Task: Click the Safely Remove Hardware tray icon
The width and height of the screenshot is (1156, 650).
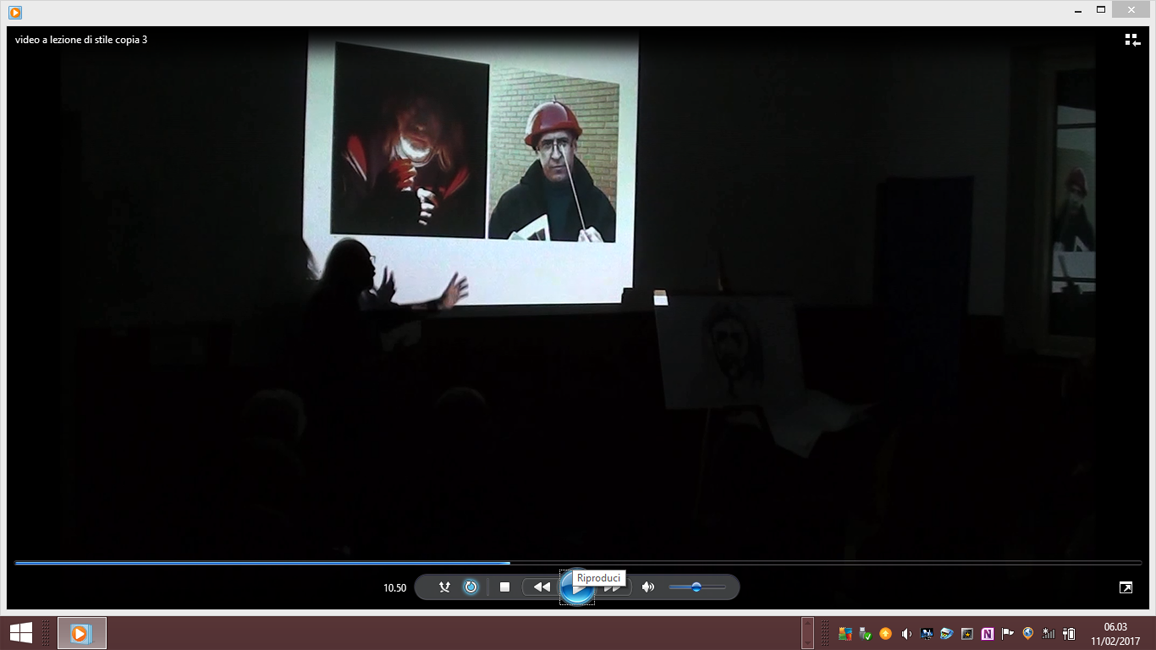Action: pyautogui.click(x=866, y=634)
